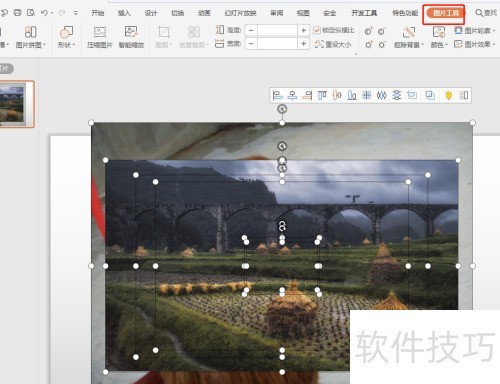Switch to the 设计 tab

point(151,13)
